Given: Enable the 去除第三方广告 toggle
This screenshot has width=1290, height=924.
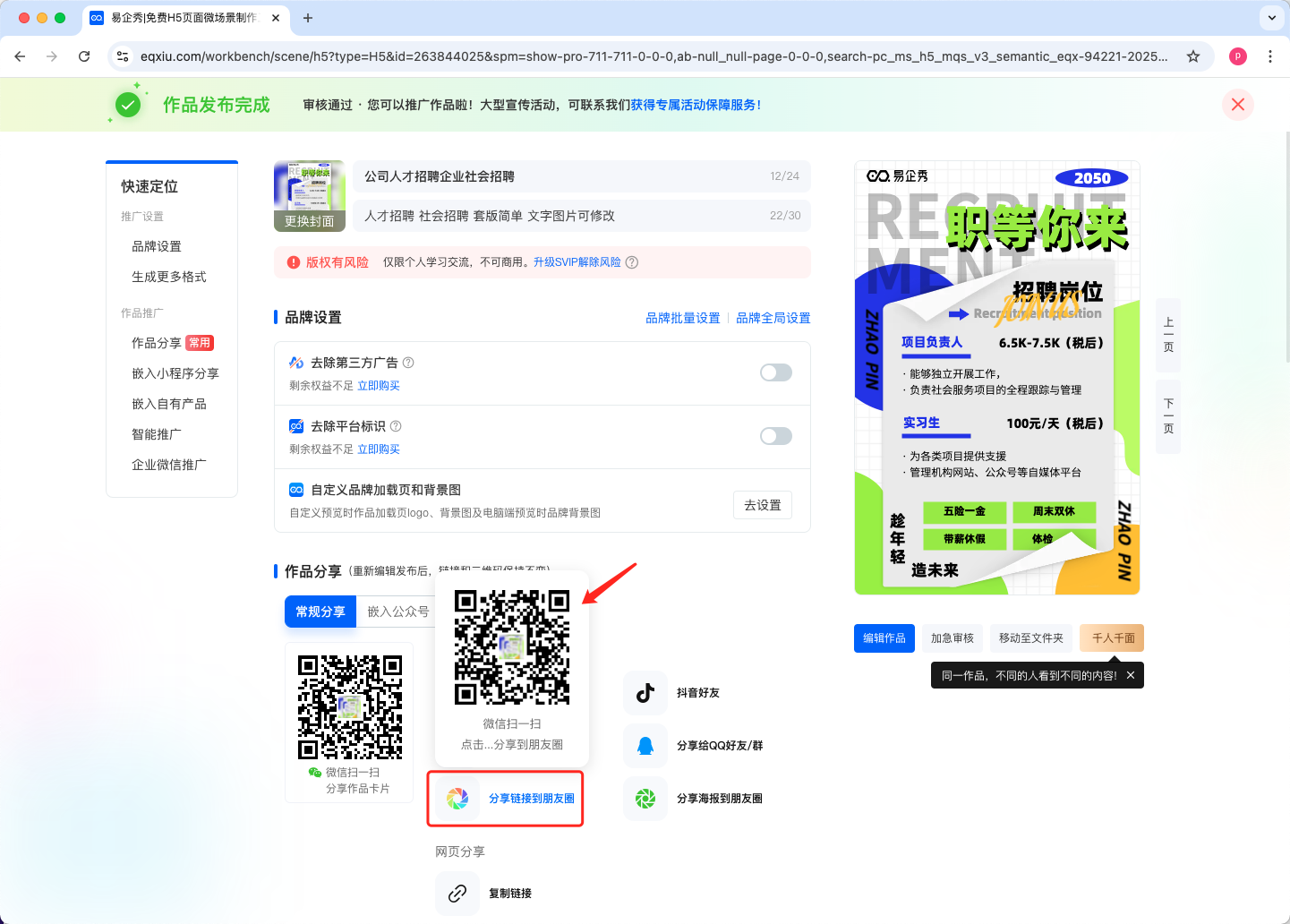Looking at the screenshot, I should click(775, 372).
